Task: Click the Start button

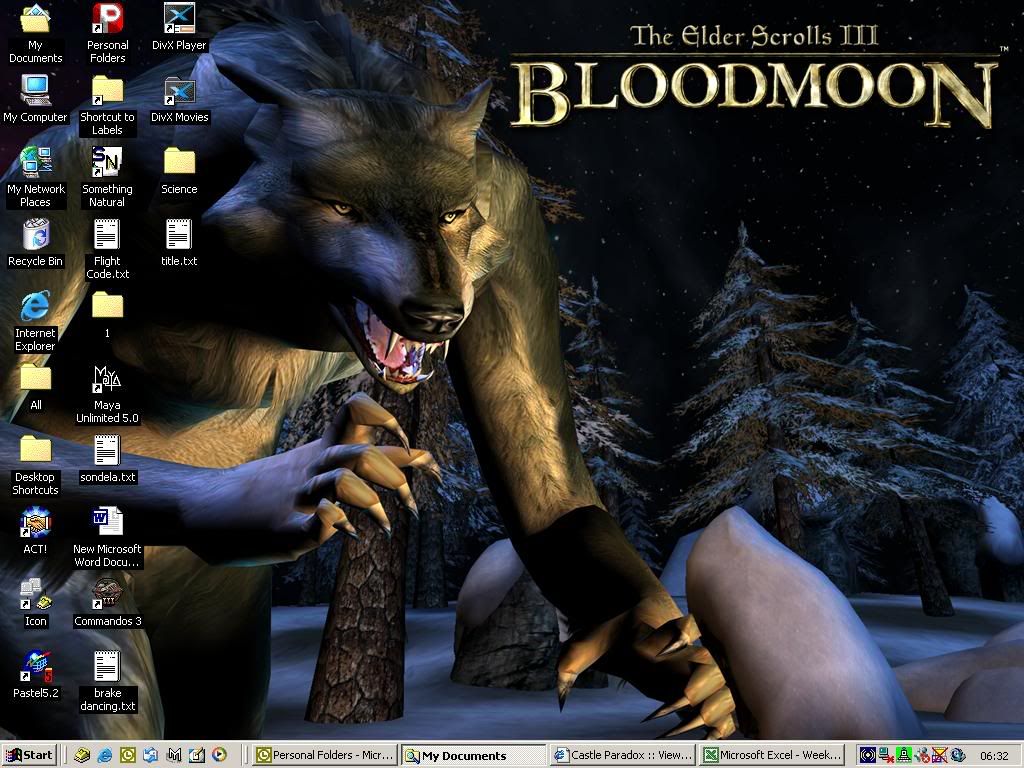Action: click(29, 755)
